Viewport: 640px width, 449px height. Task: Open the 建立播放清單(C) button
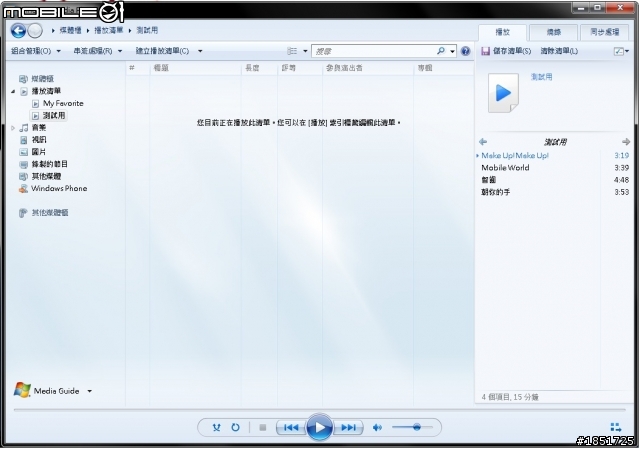pyautogui.click(x=162, y=51)
